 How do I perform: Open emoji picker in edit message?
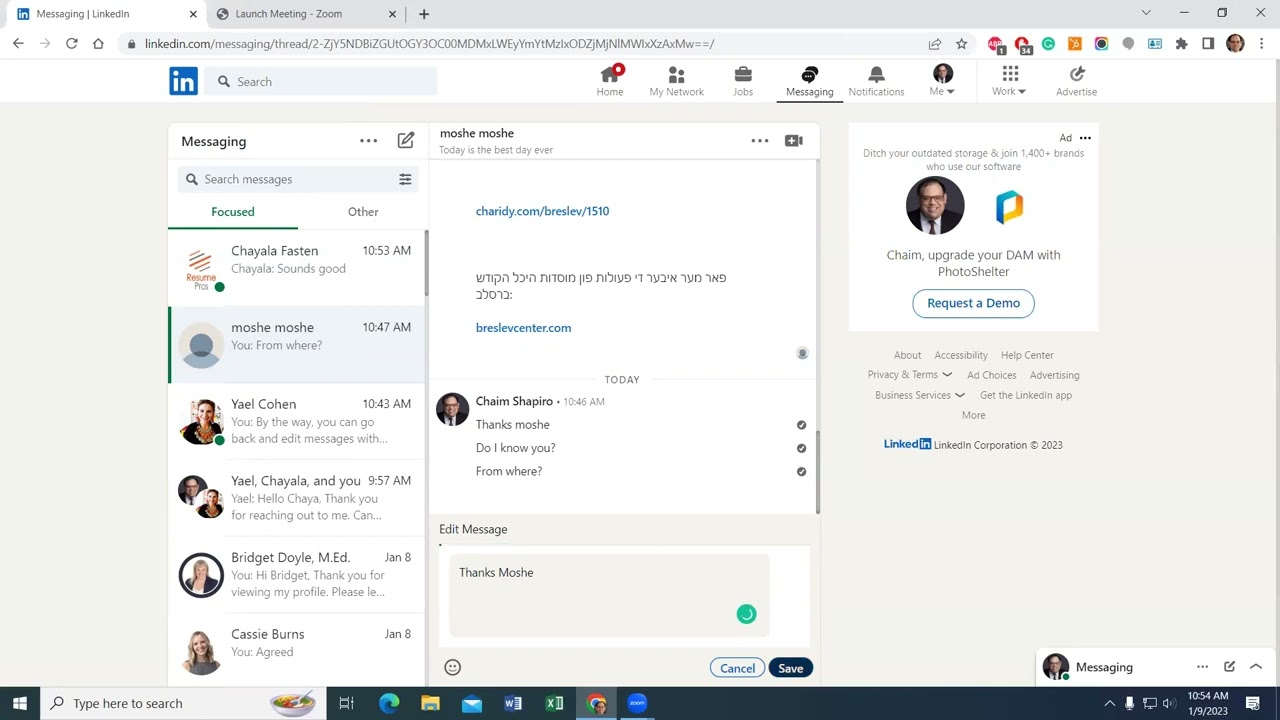tap(452, 667)
